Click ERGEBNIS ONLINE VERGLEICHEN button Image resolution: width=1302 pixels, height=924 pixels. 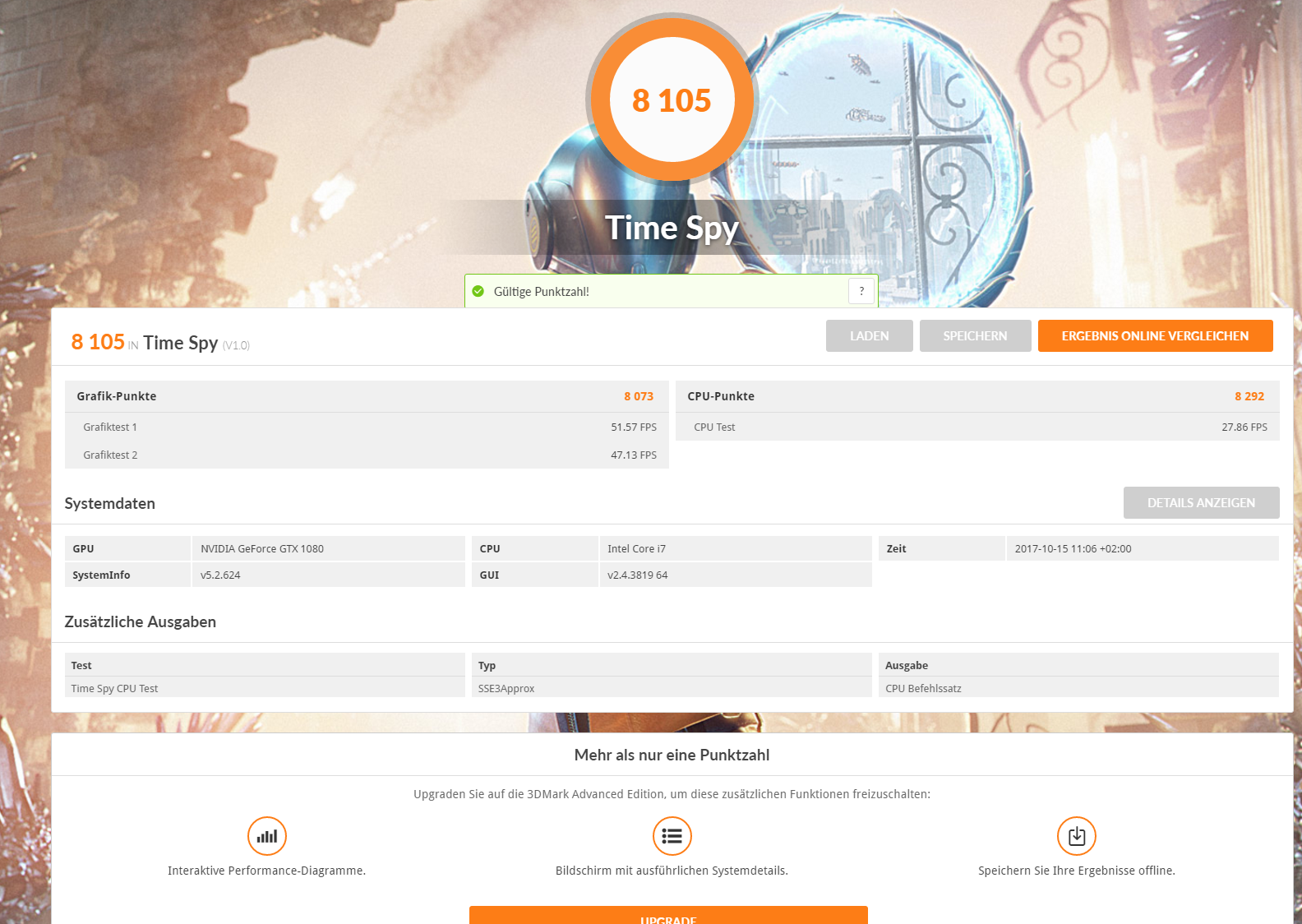point(1156,335)
